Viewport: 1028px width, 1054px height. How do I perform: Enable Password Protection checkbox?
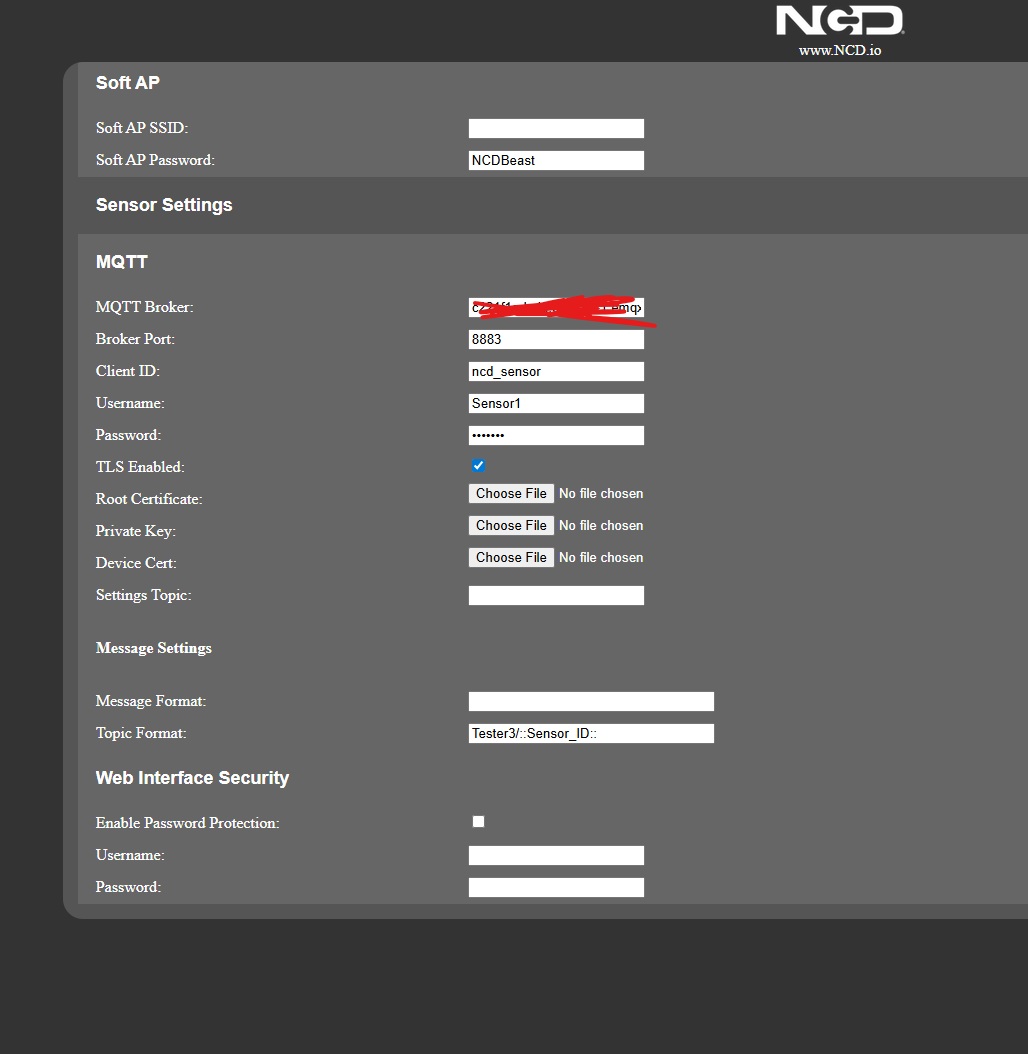click(x=478, y=822)
